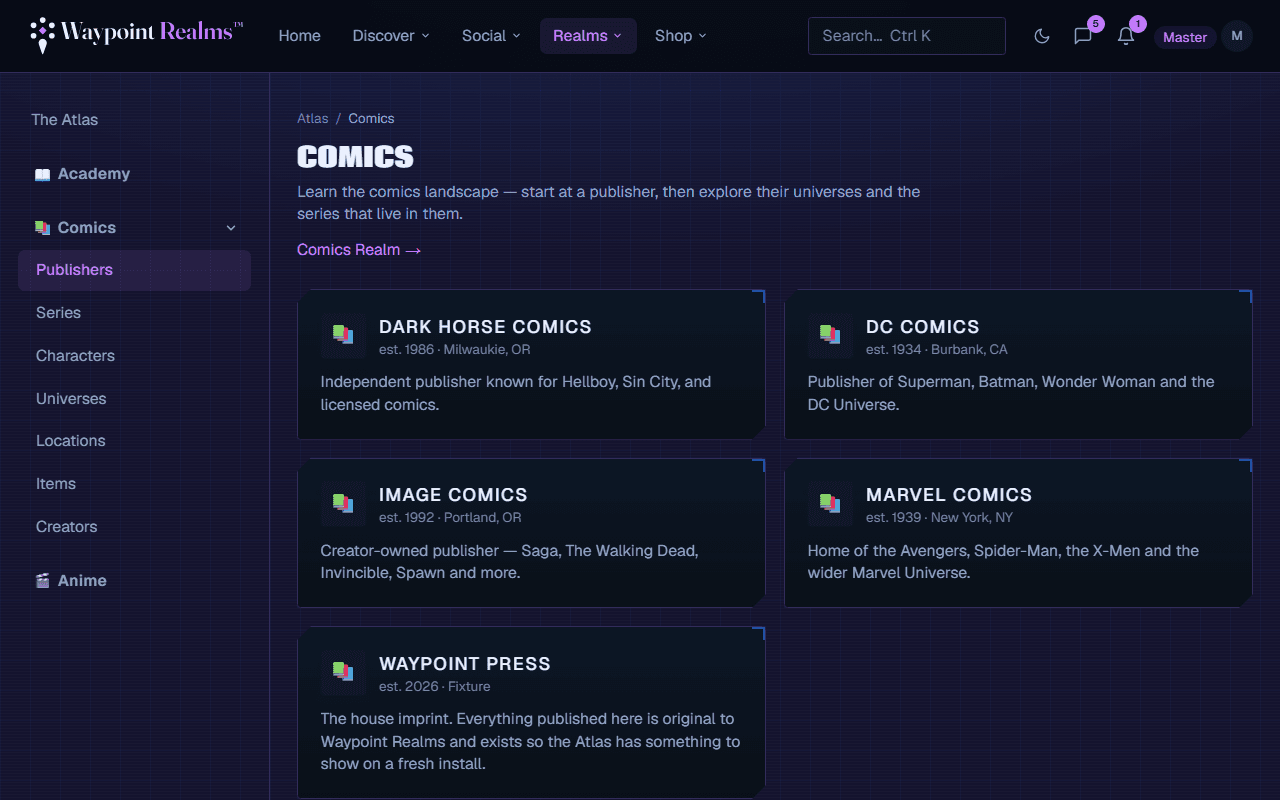Screen dimensions: 1280x800
Task: Click the Waypoint Press publisher icon
Action: pos(343,672)
